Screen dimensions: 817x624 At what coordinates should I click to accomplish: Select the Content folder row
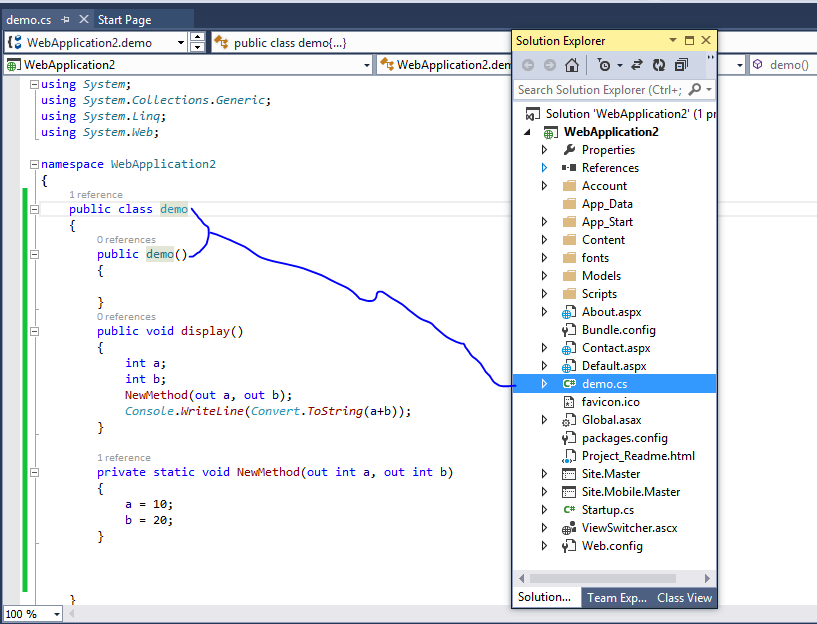614,240
